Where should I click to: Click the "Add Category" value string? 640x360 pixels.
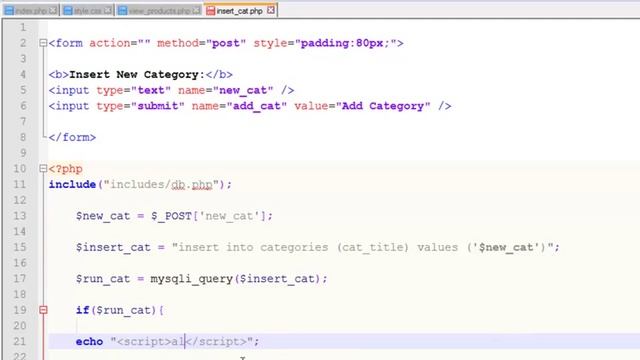coord(383,106)
